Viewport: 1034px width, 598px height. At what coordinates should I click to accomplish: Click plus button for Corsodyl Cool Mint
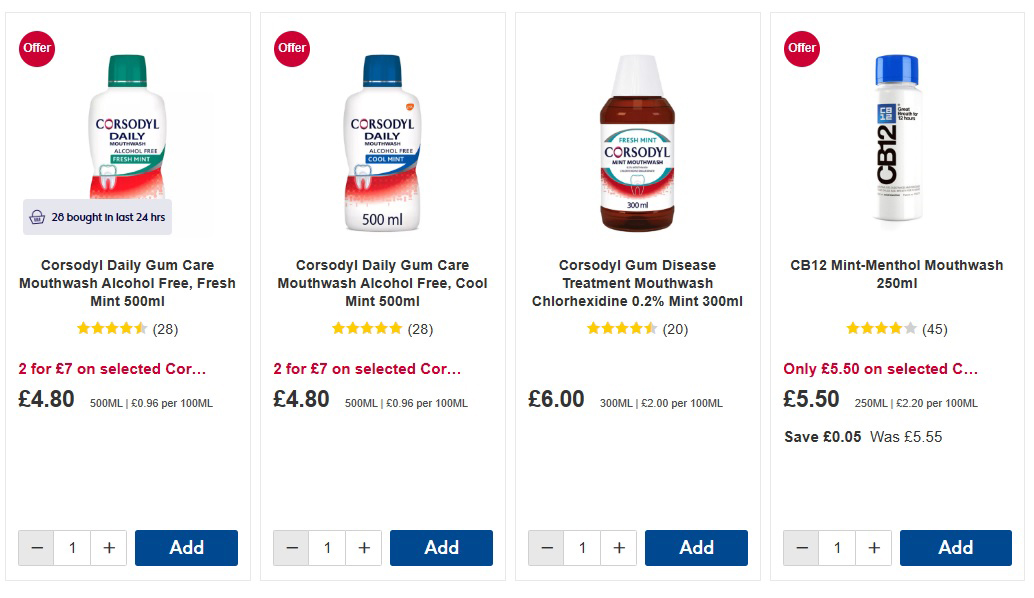(364, 548)
